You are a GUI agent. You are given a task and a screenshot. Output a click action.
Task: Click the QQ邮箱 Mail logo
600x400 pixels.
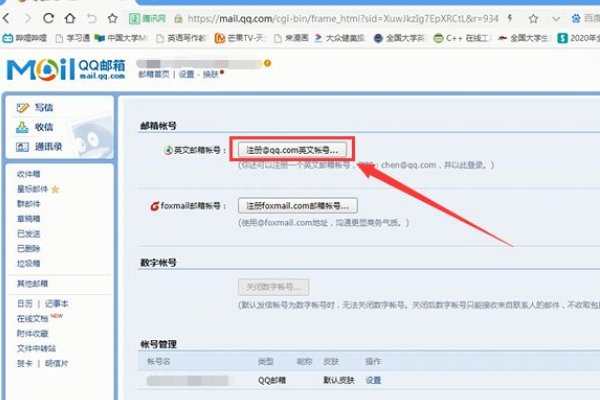pos(66,69)
